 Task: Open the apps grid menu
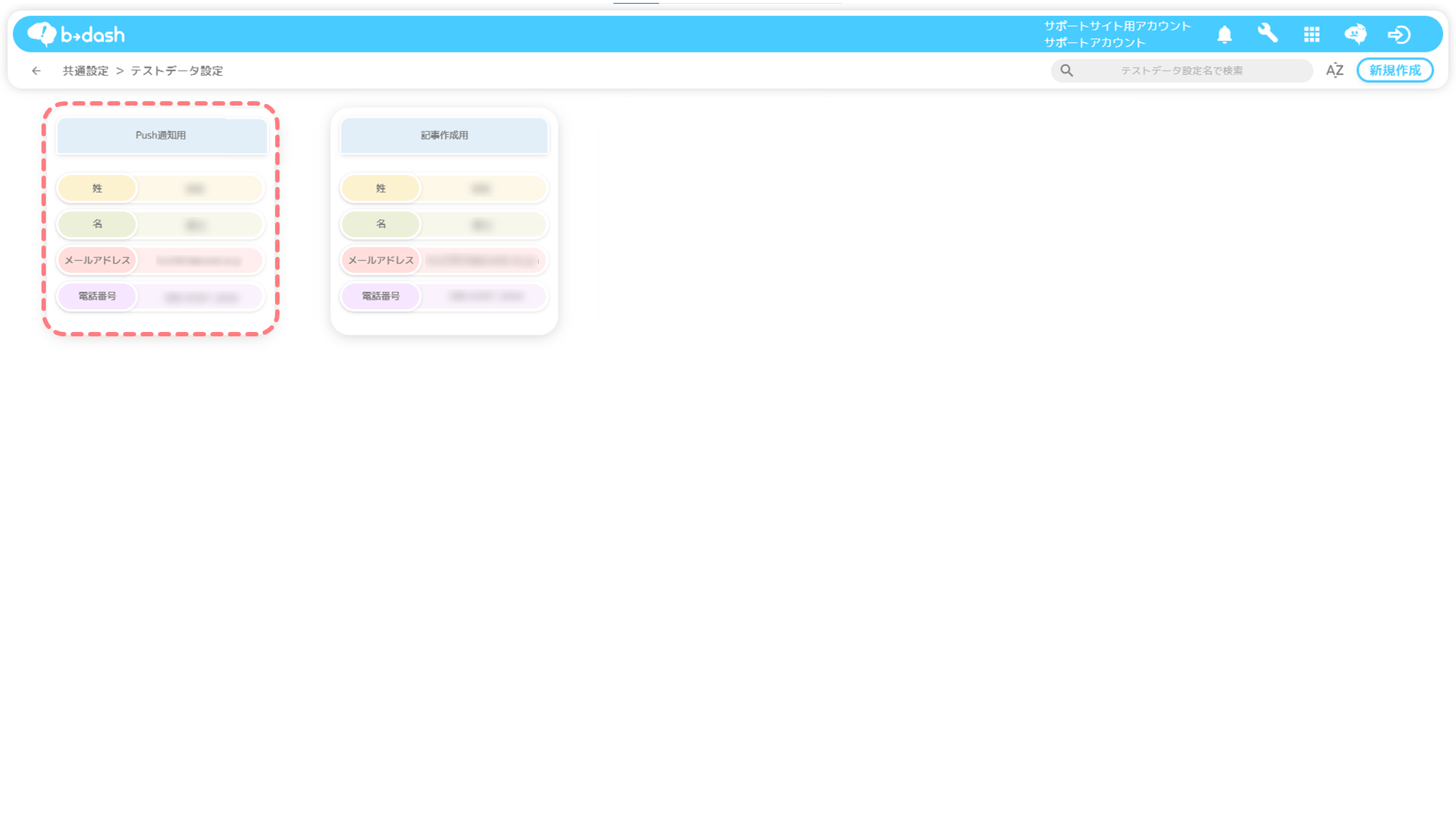pos(1312,34)
